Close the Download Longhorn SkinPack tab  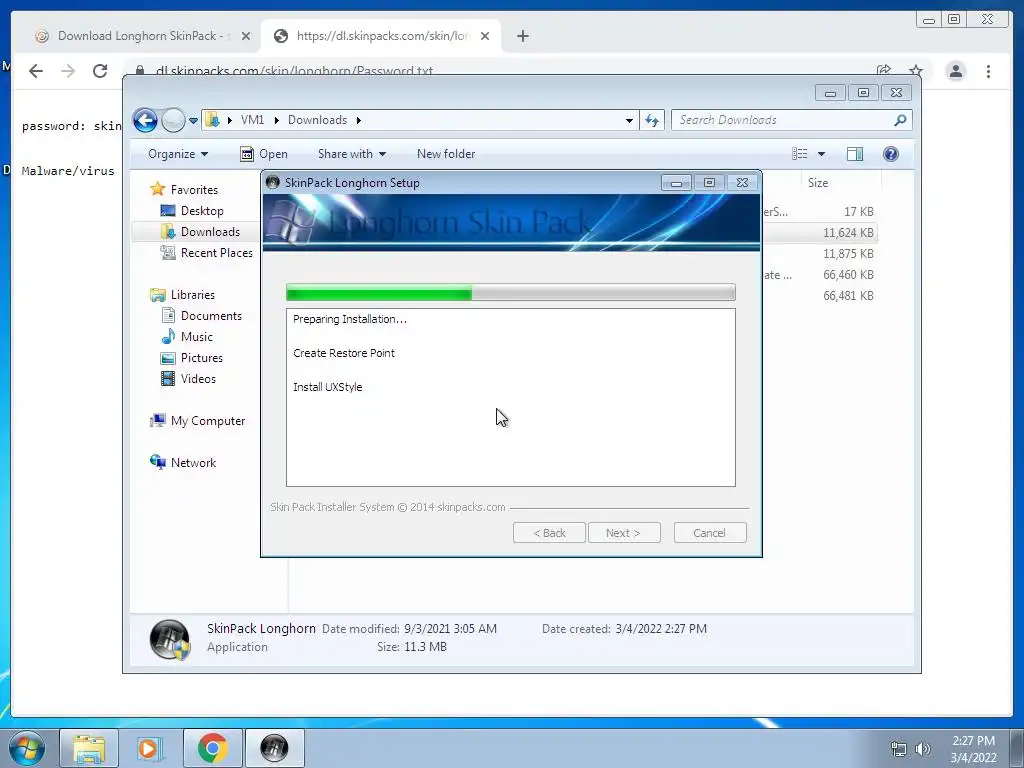point(246,36)
